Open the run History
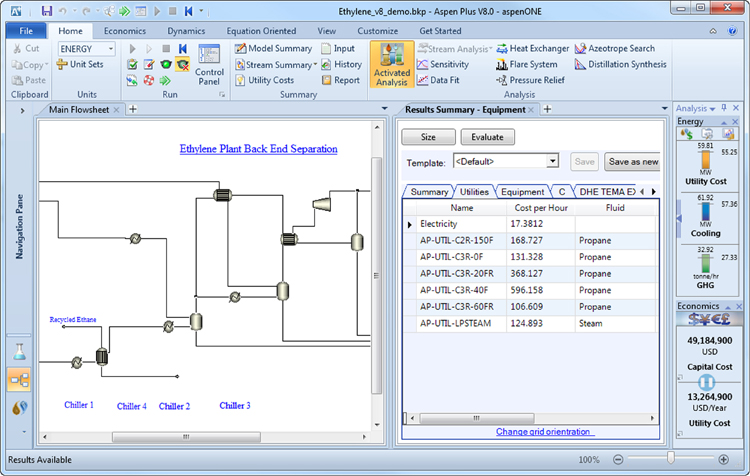 pos(342,64)
